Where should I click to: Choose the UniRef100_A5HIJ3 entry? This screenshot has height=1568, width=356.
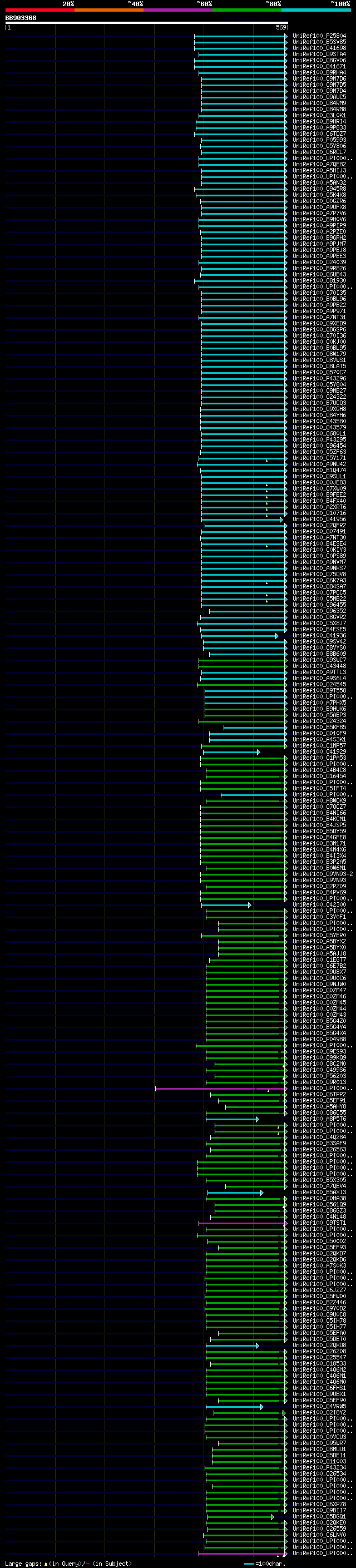tap(319, 170)
